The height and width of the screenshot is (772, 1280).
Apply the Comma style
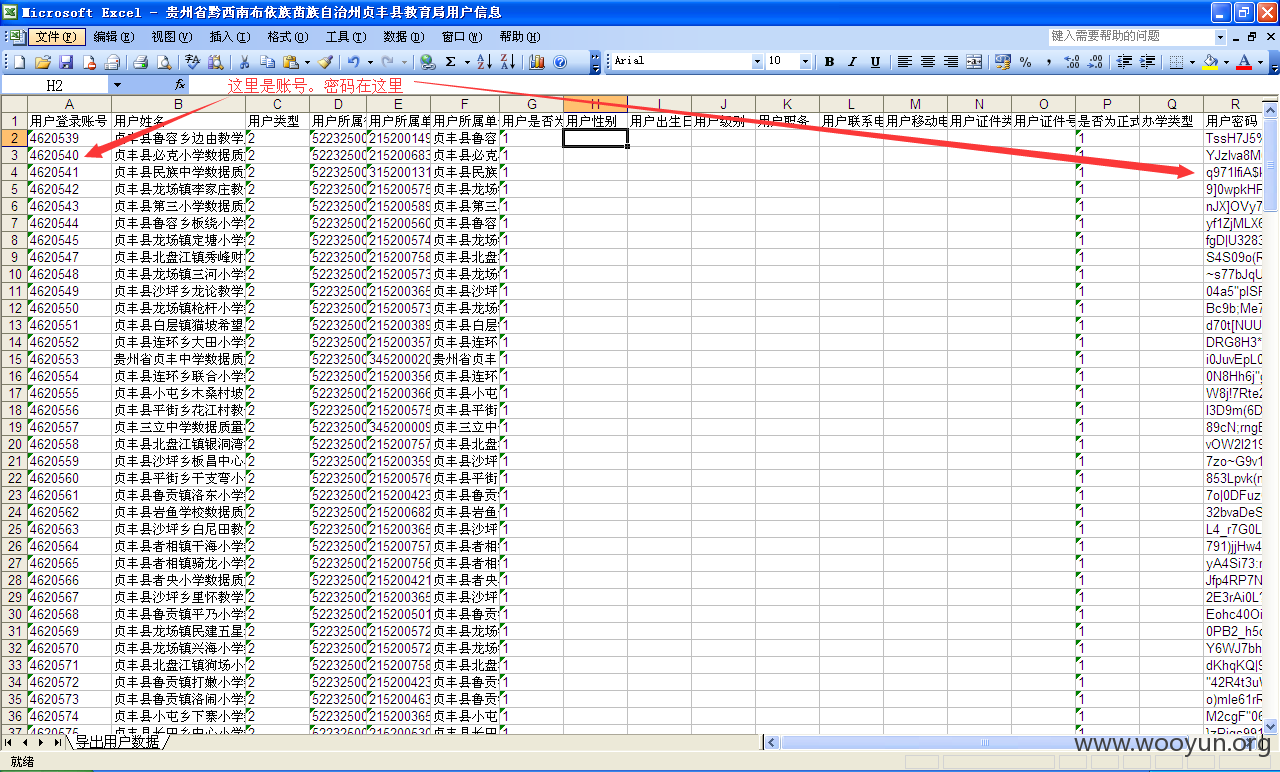click(x=1048, y=62)
